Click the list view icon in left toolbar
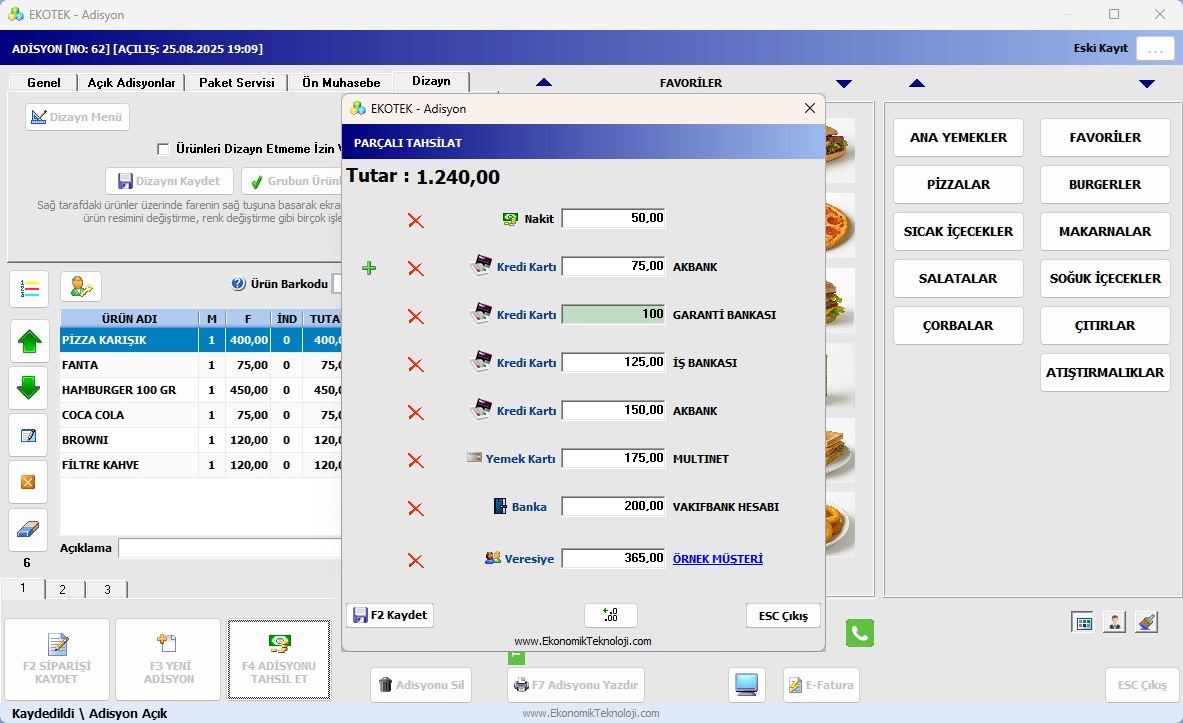 (x=29, y=289)
